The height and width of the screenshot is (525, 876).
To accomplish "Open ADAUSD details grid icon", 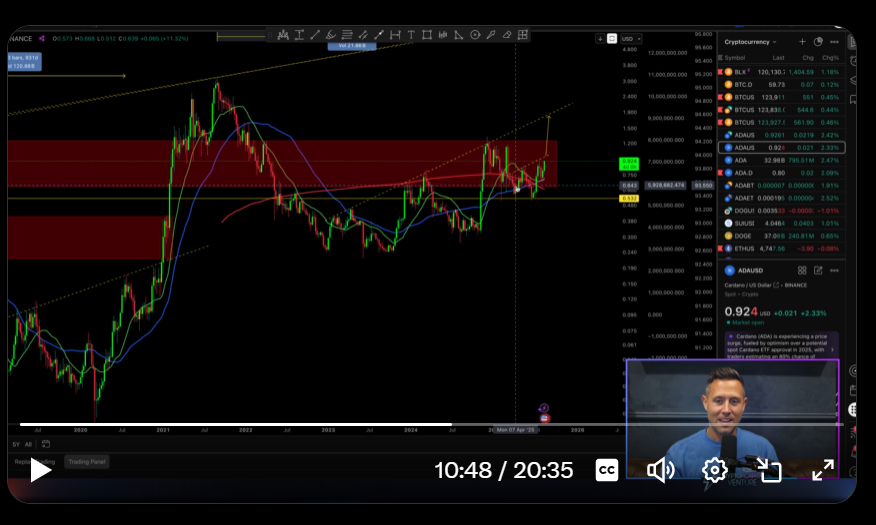I will tap(802, 270).
